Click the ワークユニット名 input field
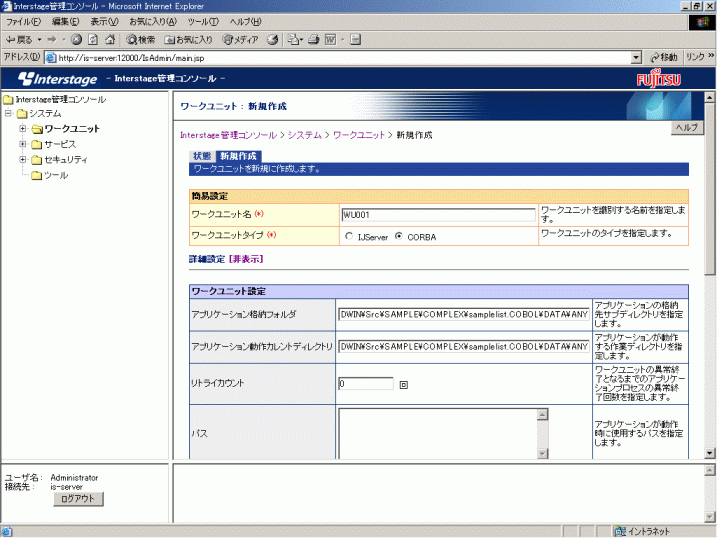Screen dimensions: 717x538 click(x=439, y=215)
